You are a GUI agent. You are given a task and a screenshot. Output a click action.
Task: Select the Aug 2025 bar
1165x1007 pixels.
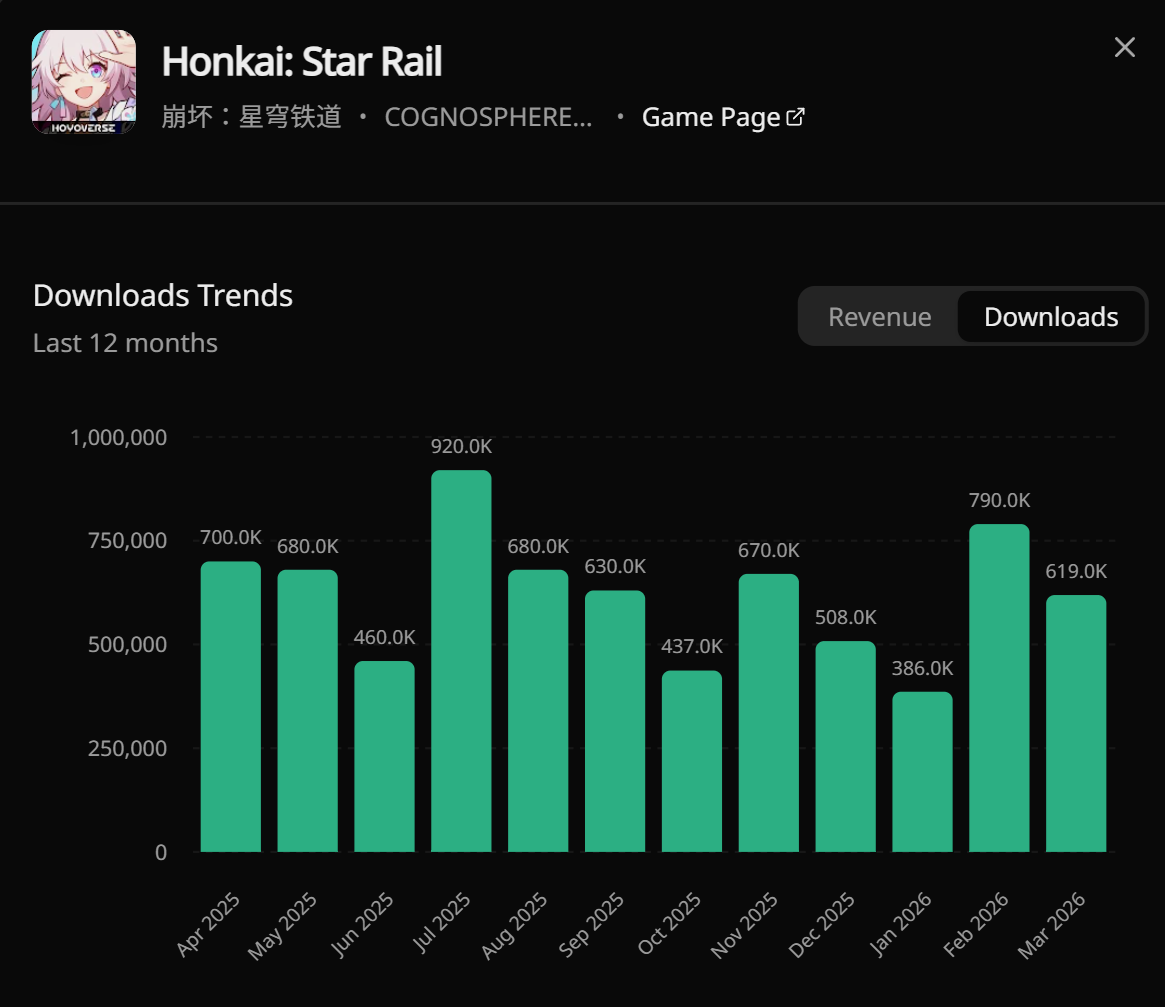538,711
